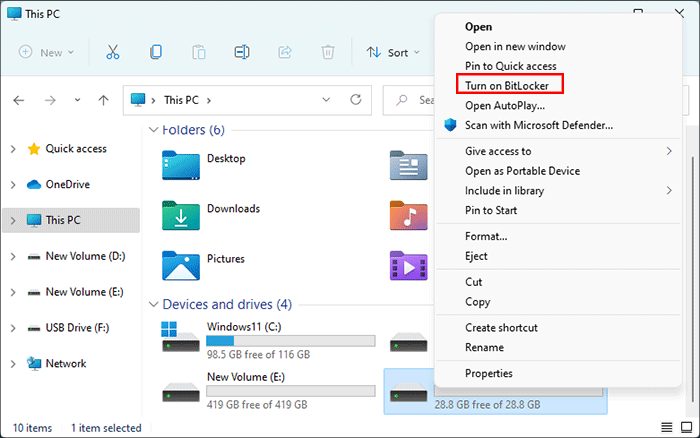
Task: Expand the Network tree node
Action: tap(13, 364)
